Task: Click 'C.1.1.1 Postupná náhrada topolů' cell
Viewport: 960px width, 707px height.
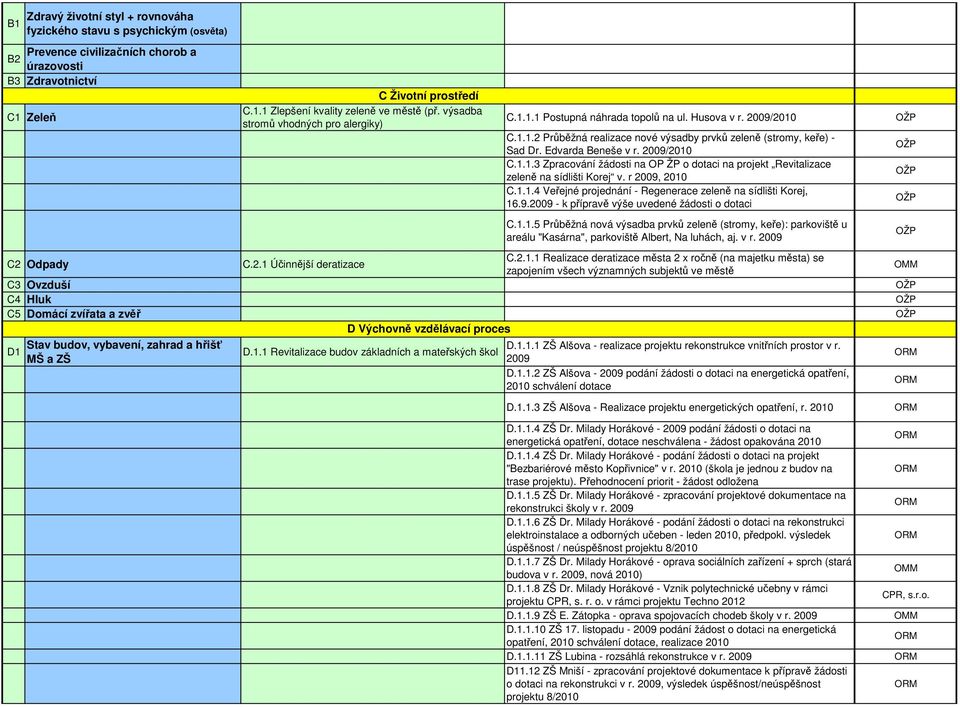Action: 680,118
